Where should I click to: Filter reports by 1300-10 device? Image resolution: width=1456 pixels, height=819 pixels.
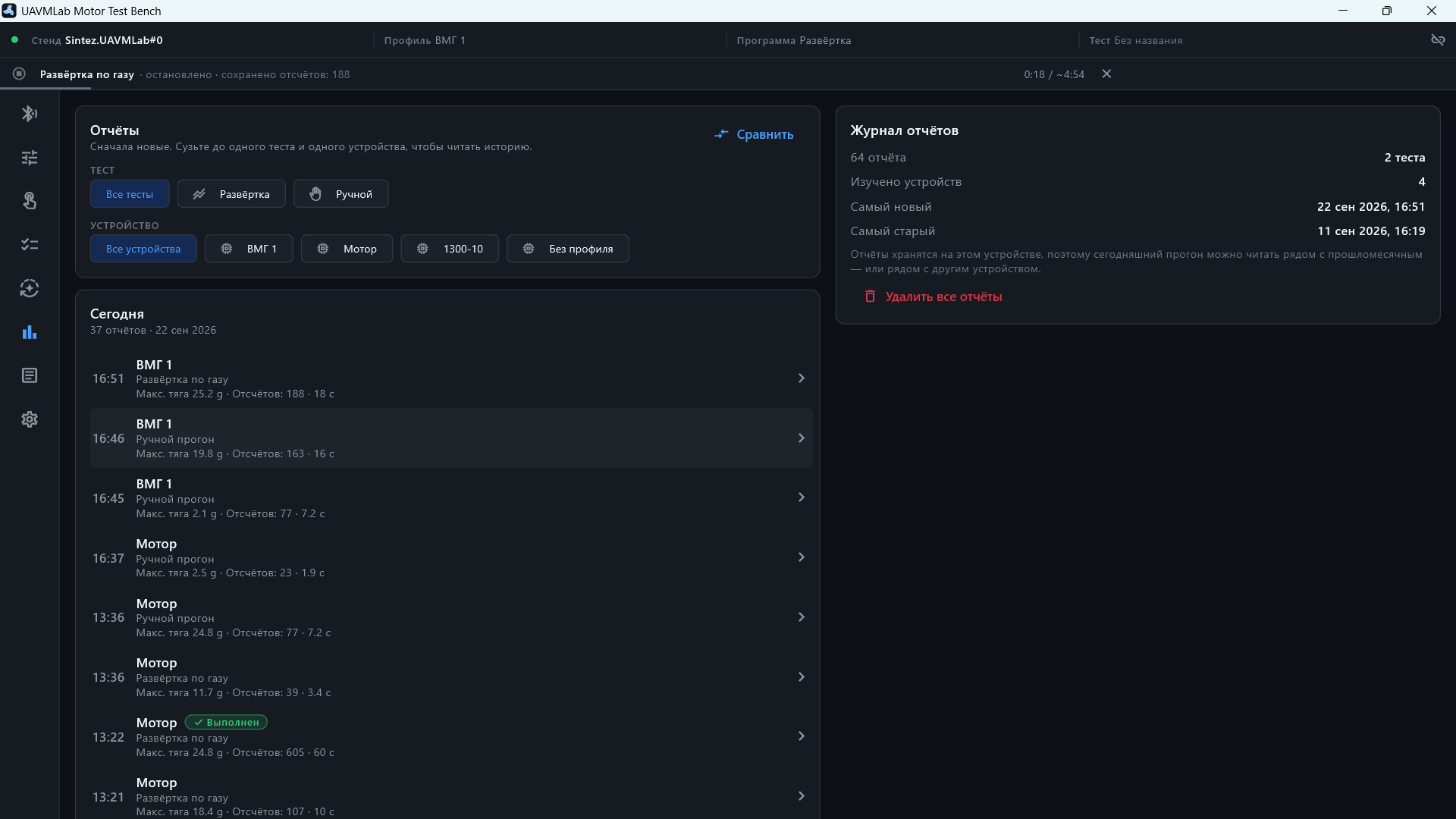click(x=450, y=249)
